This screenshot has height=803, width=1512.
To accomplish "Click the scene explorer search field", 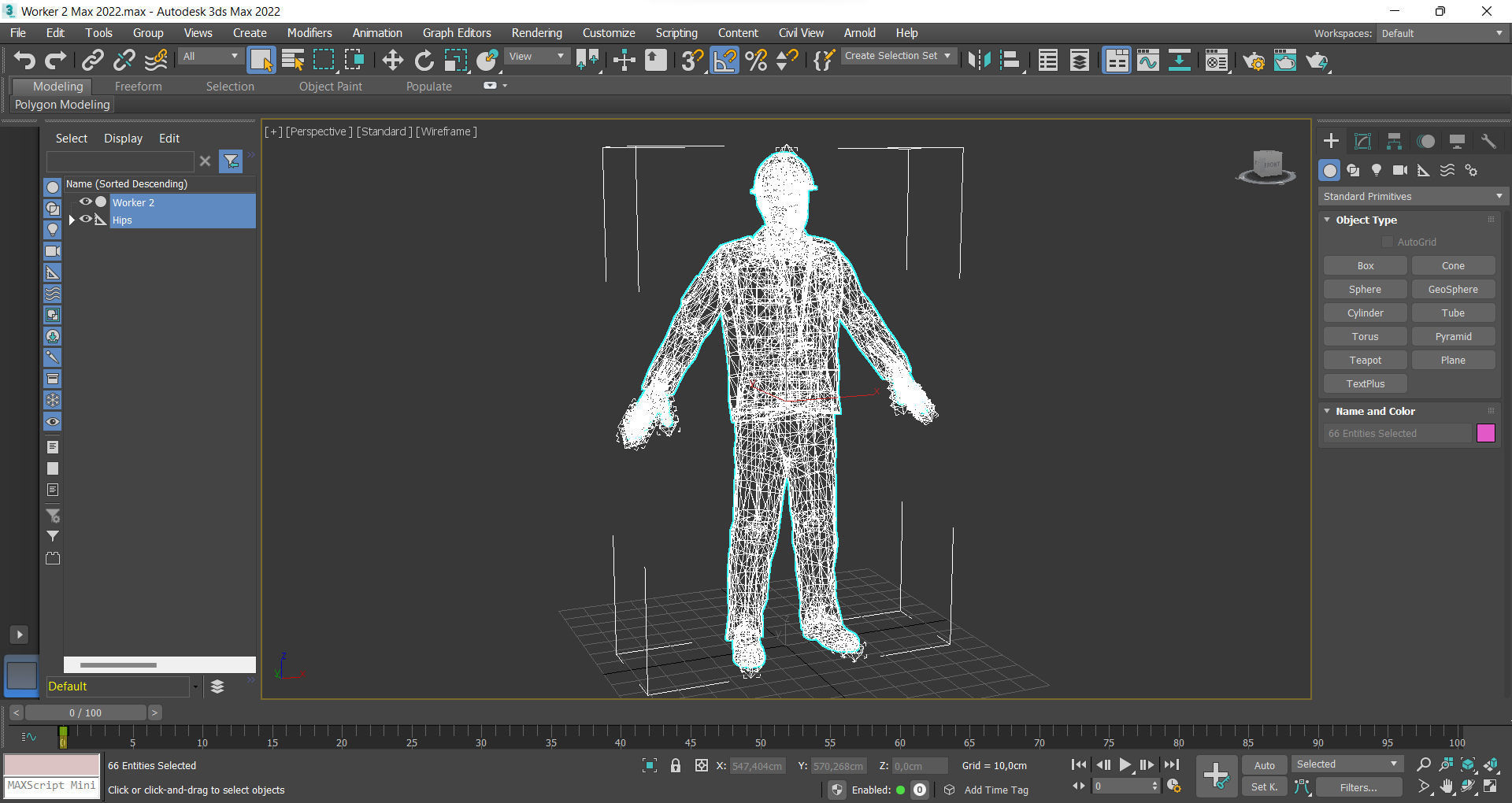I will click(120, 161).
